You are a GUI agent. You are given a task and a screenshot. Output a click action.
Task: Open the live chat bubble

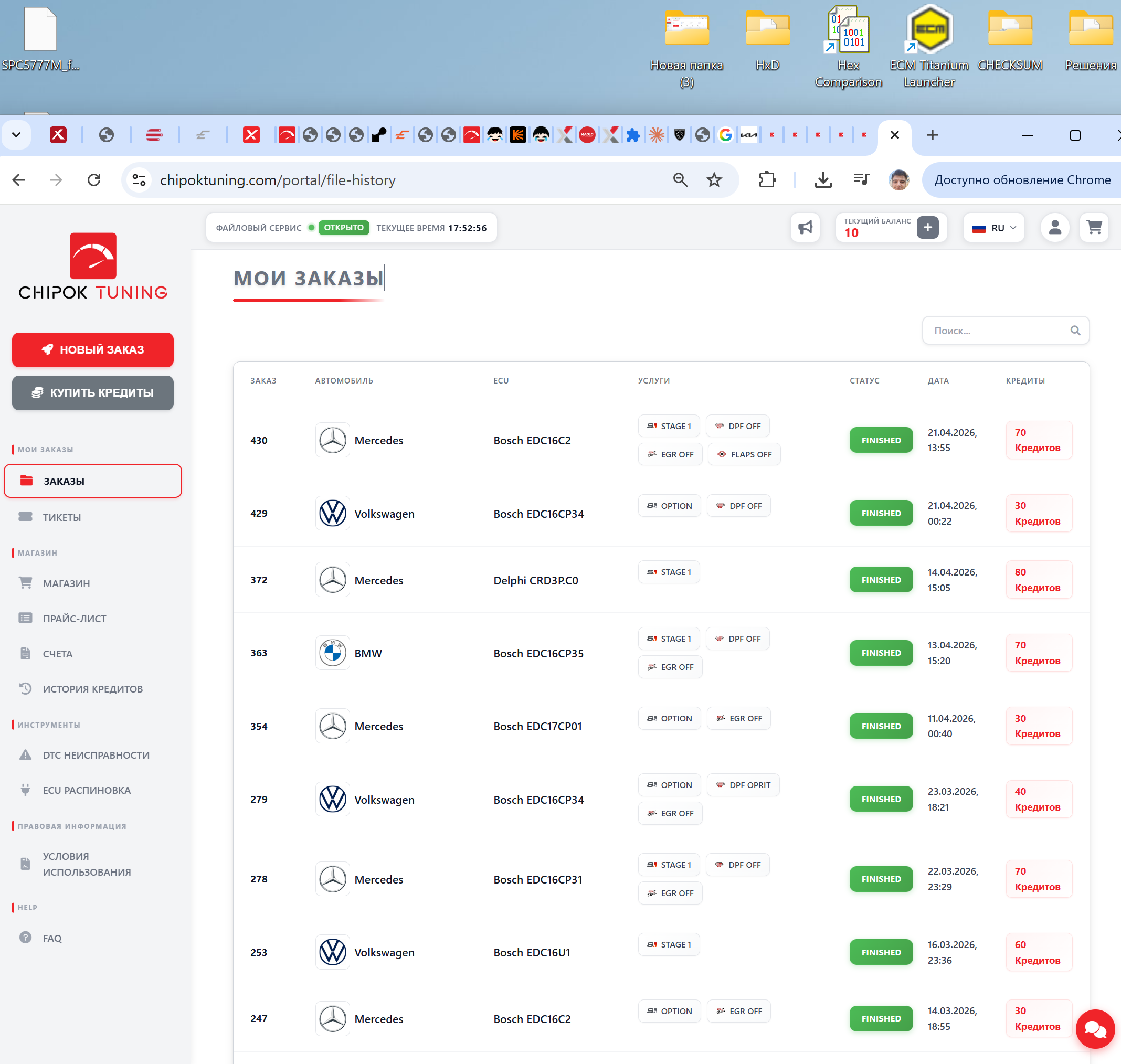coord(1095,1028)
